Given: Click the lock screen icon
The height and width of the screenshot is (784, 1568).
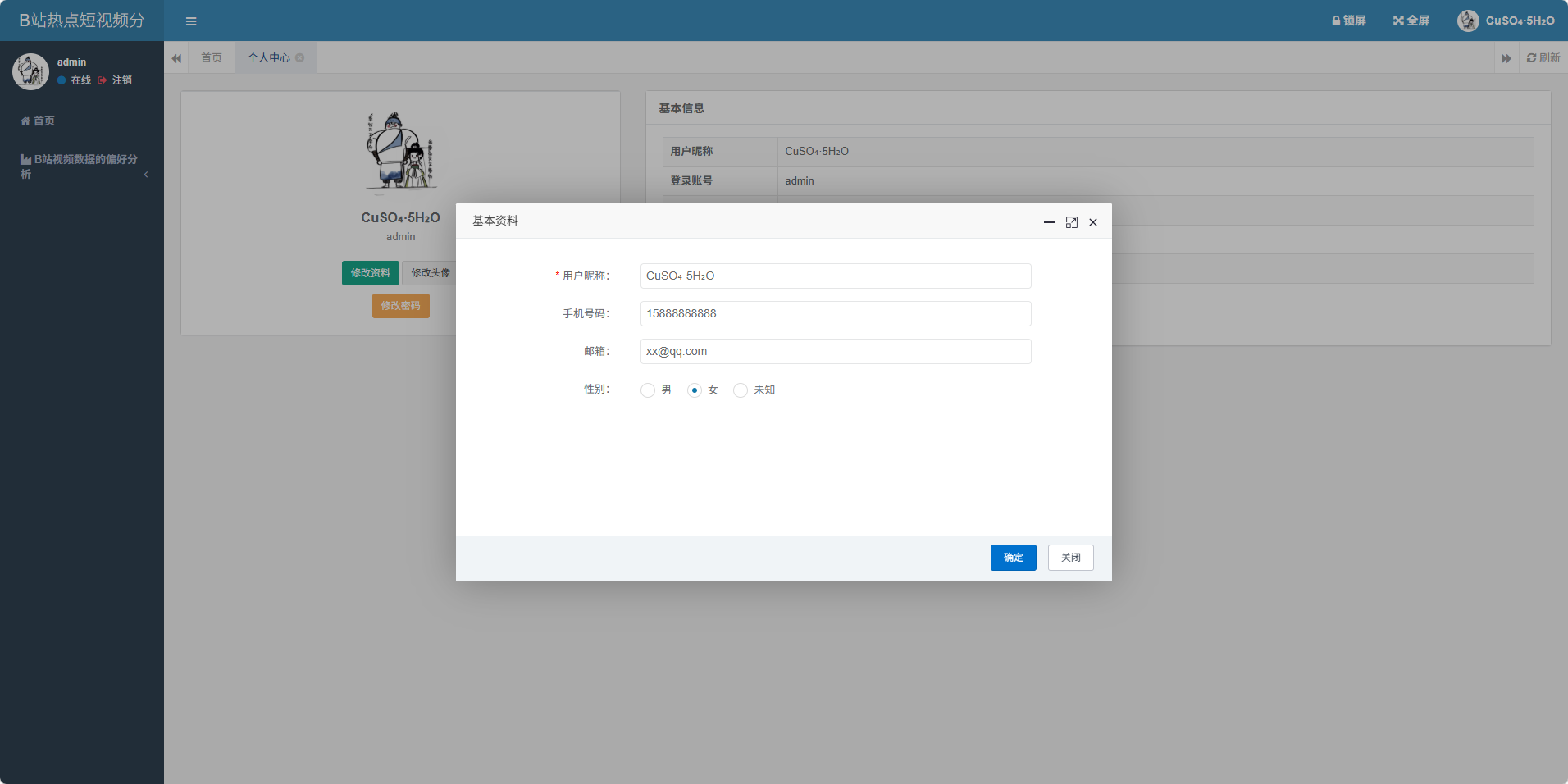Looking at the screenshot, I should coord(1336,21).
